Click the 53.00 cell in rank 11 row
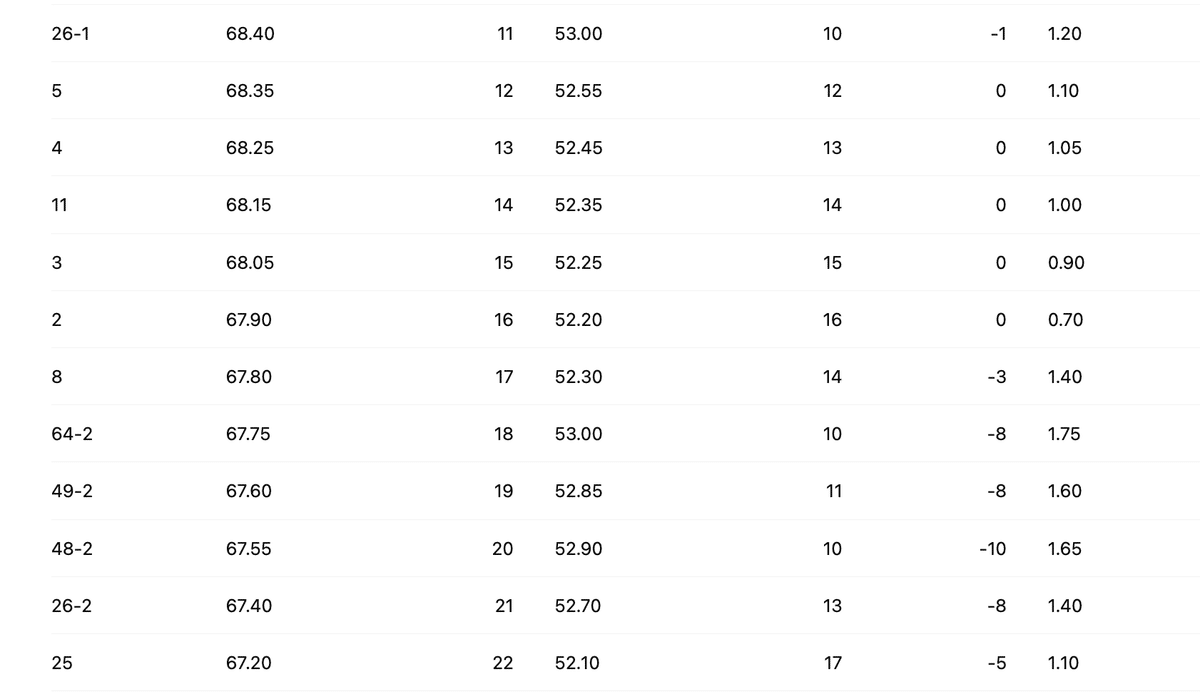 [x=578, y=34]
